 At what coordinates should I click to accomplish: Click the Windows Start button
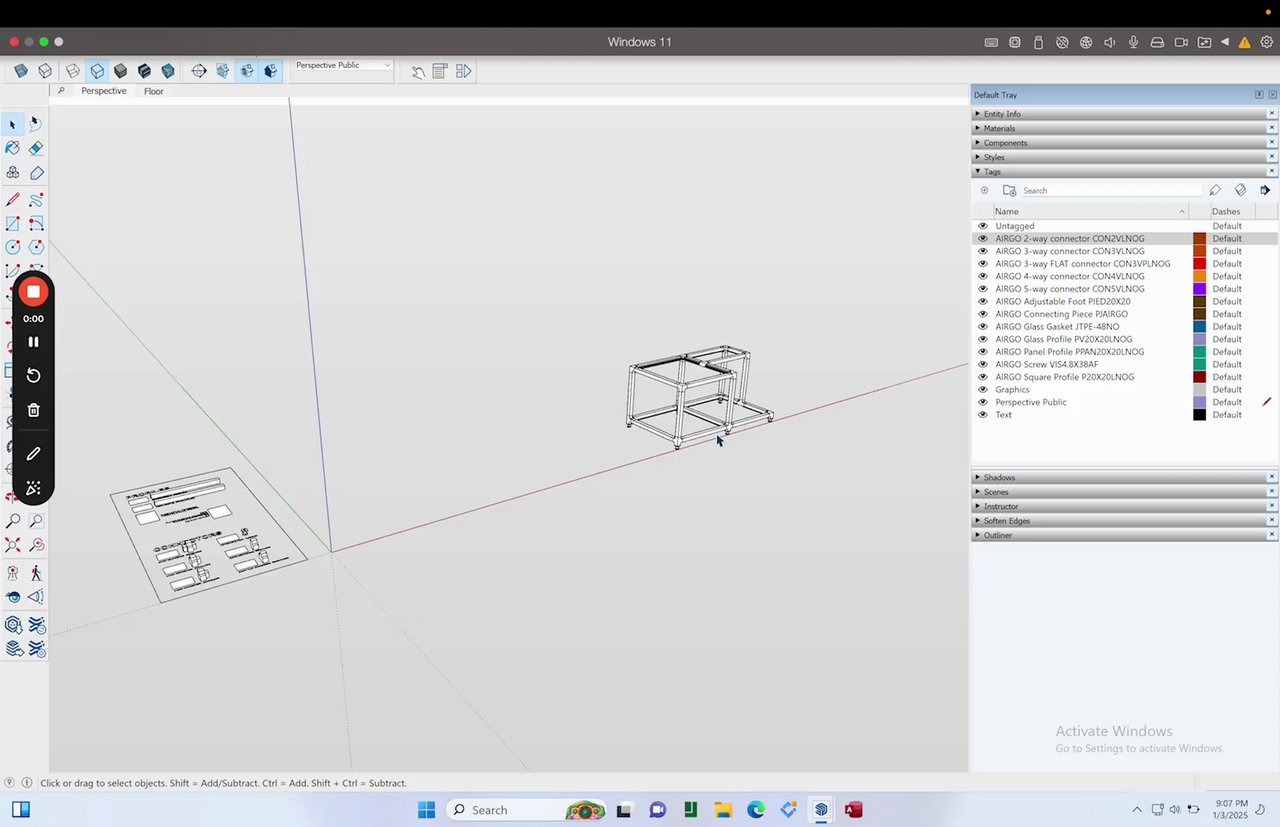(426, 810)
